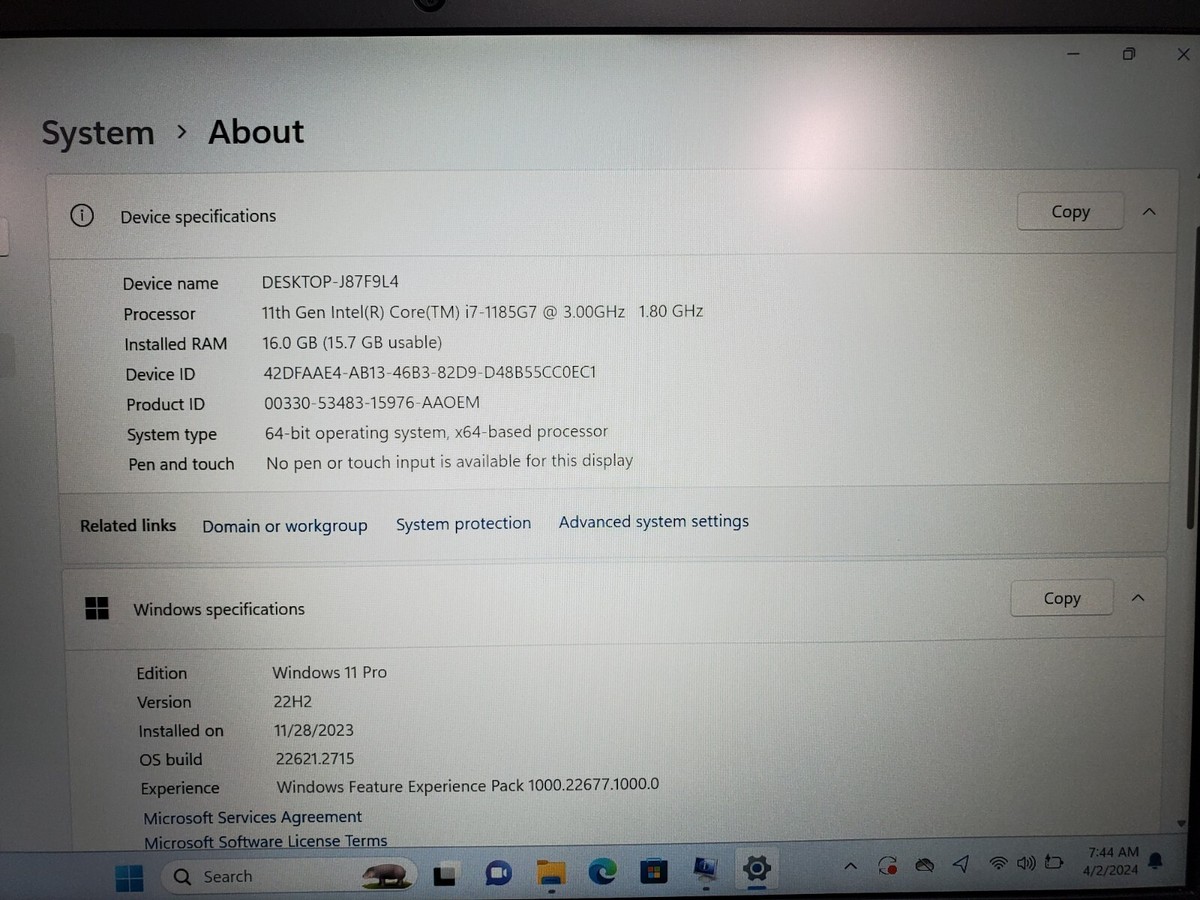Image resolution: width=1200 pixels, height=900 pixels.
Task: Go back to System breadcrumb
Action: click(x=98, y=133)
